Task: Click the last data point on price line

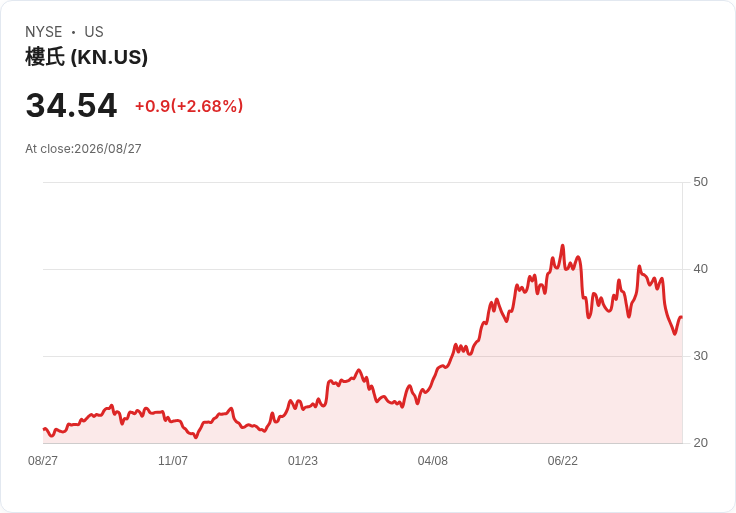Action: (x=682, y=317)
